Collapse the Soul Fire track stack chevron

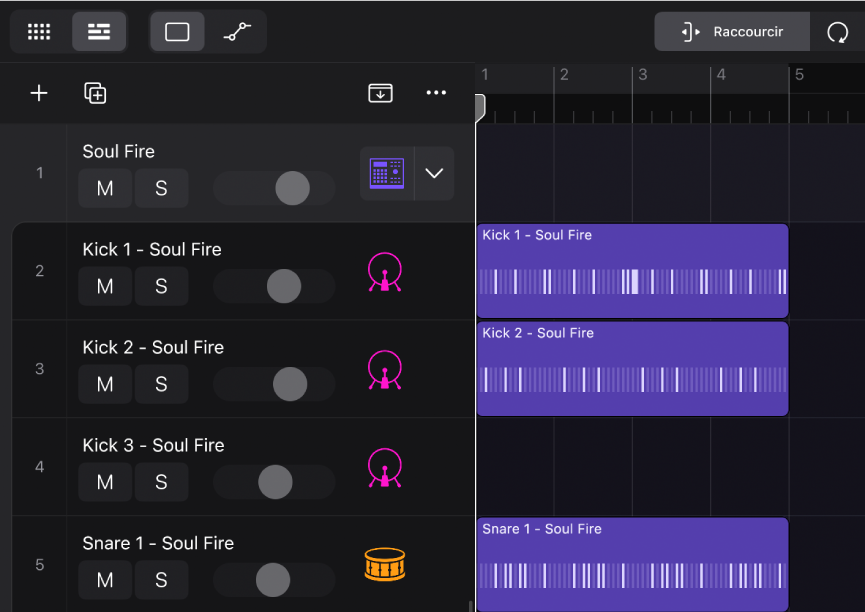point(433,172)
